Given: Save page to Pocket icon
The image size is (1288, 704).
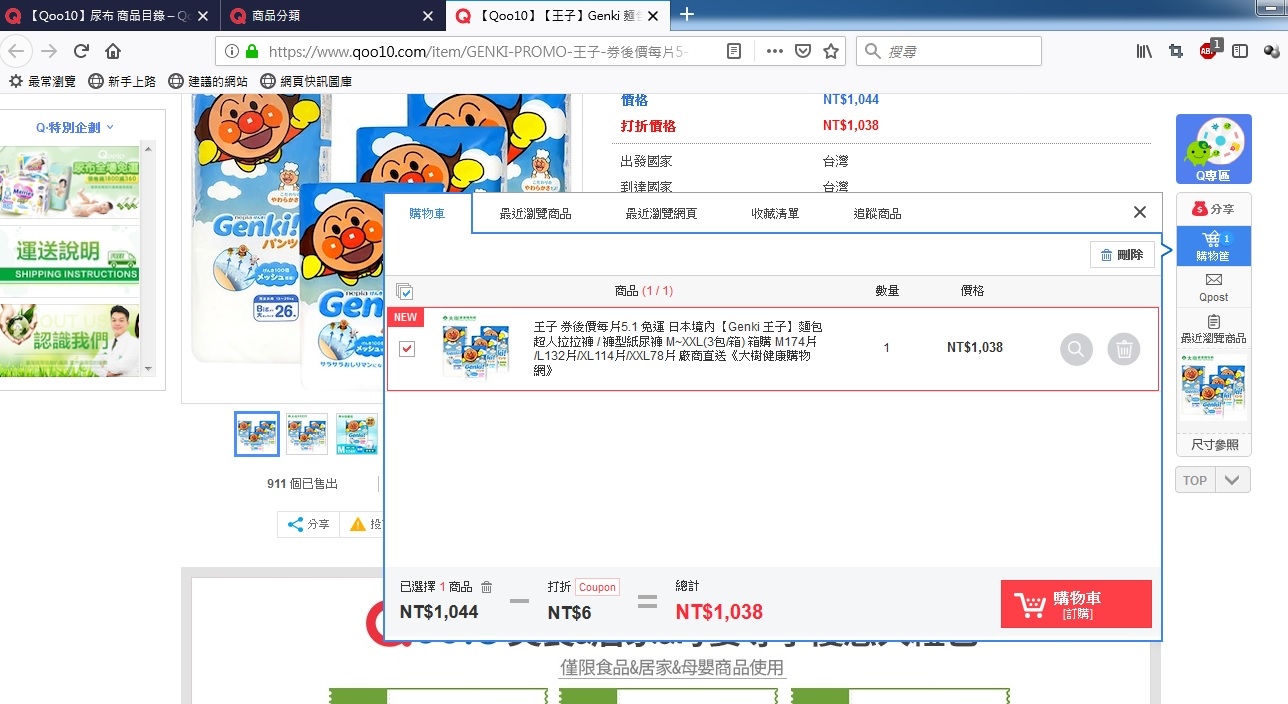Looking at the screenshot, I should point(803,51).
